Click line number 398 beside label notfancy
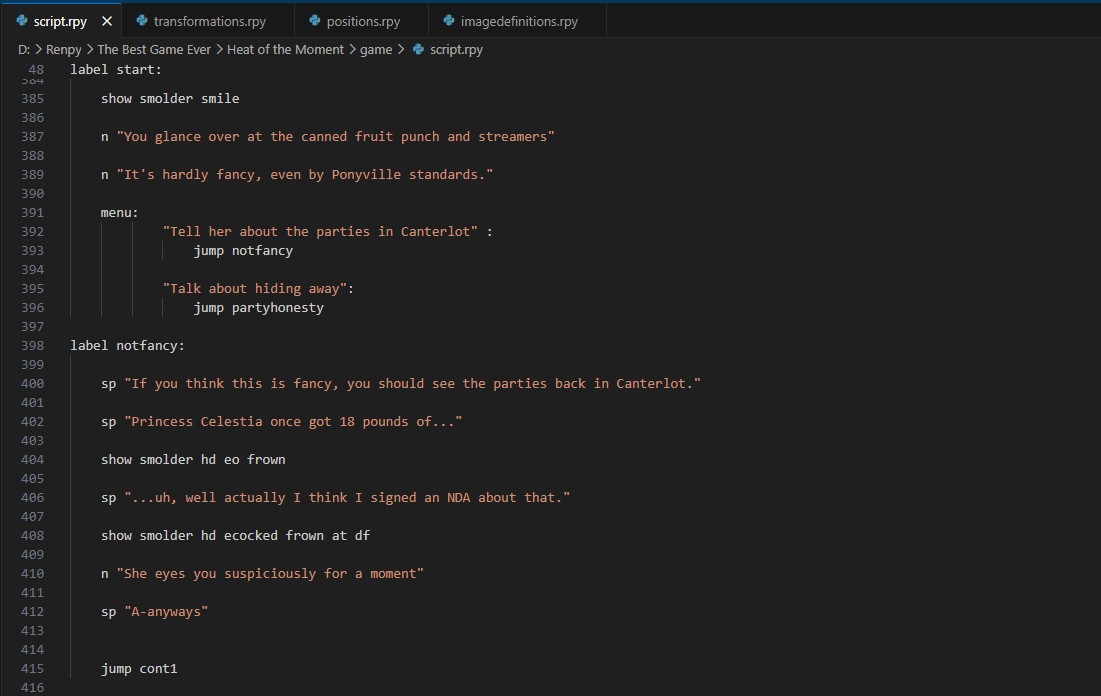Viewport: 1101px width, 696px height. coord(32,346)
